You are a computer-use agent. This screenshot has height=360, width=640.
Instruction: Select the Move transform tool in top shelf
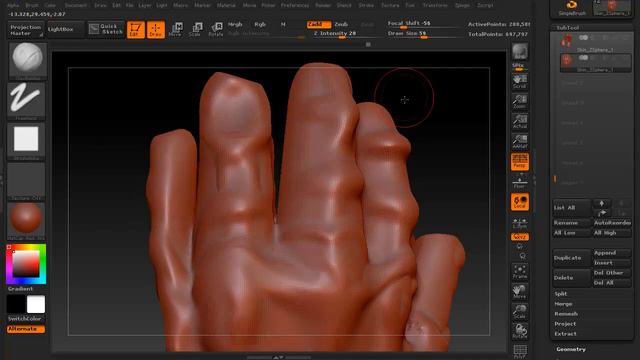coord(176,29)
